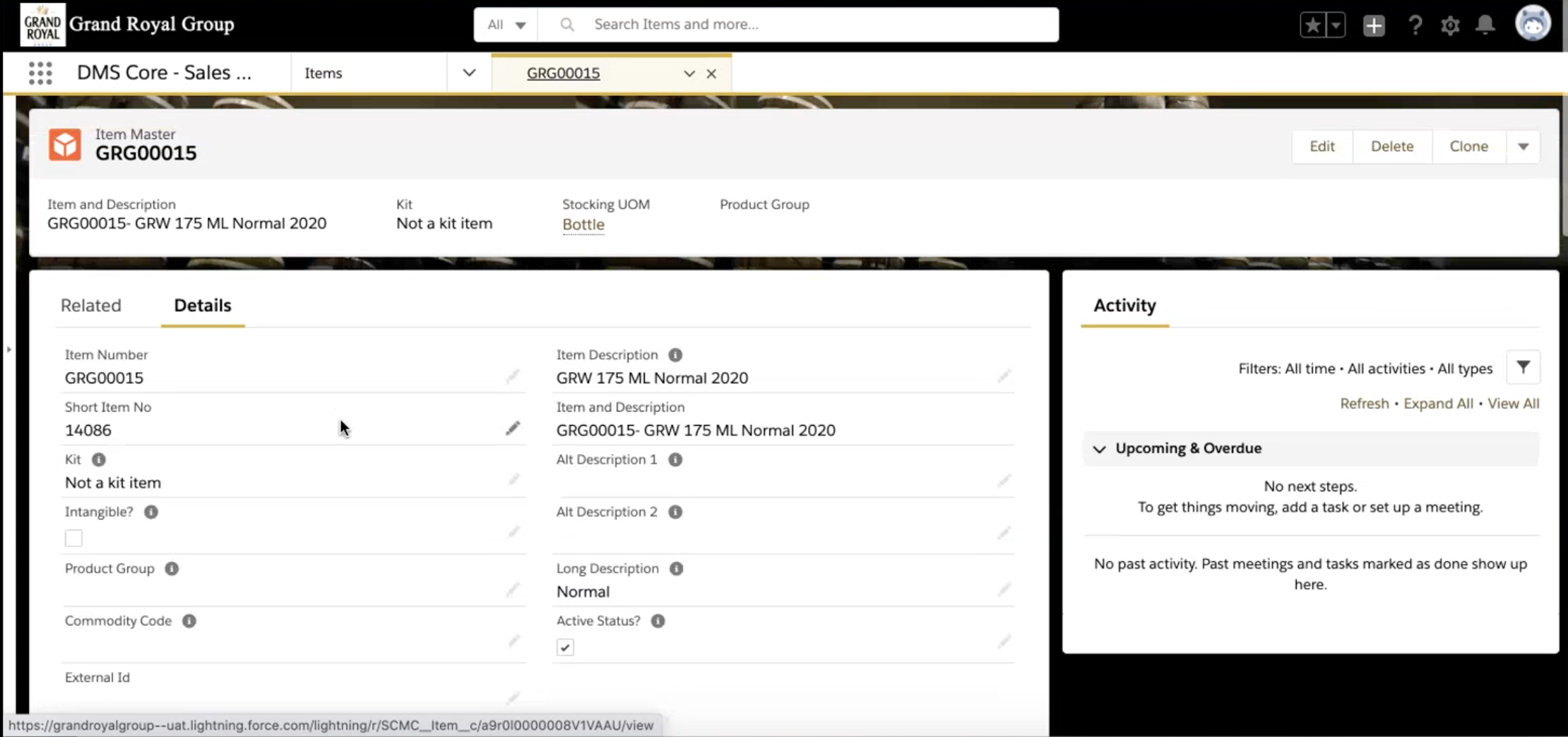Toggle the Active Status? checkbox
The image size is (1568, 737).
(565, 647)
